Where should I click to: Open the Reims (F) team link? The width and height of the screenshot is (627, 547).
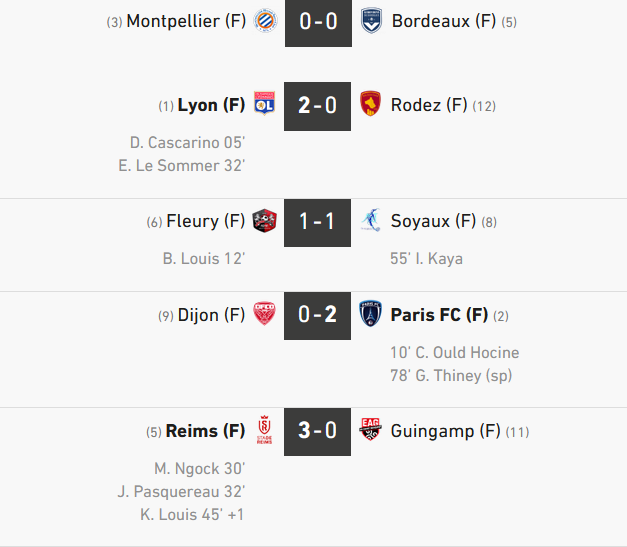click(205, 431)
